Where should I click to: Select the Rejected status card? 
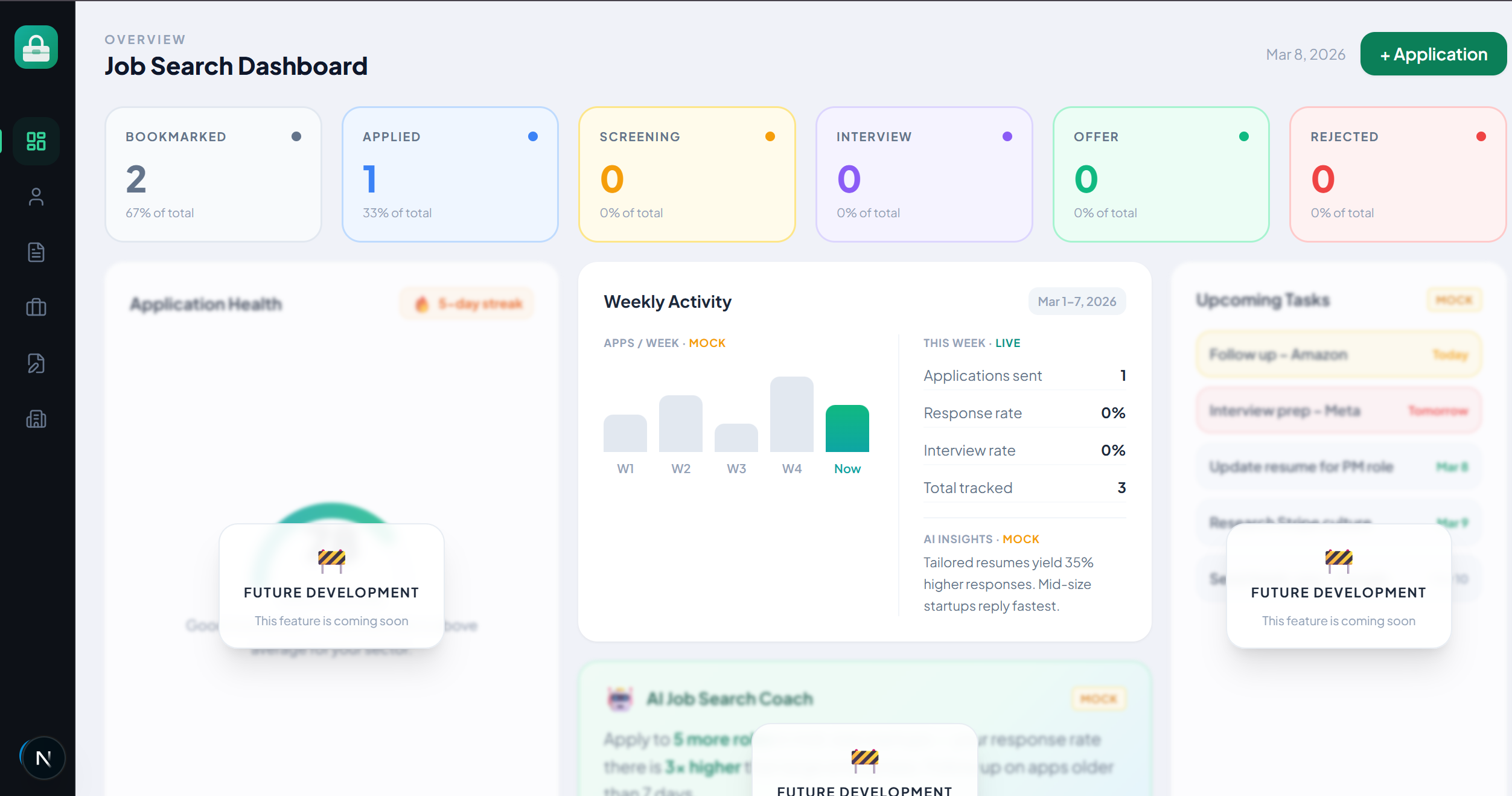1397,174
